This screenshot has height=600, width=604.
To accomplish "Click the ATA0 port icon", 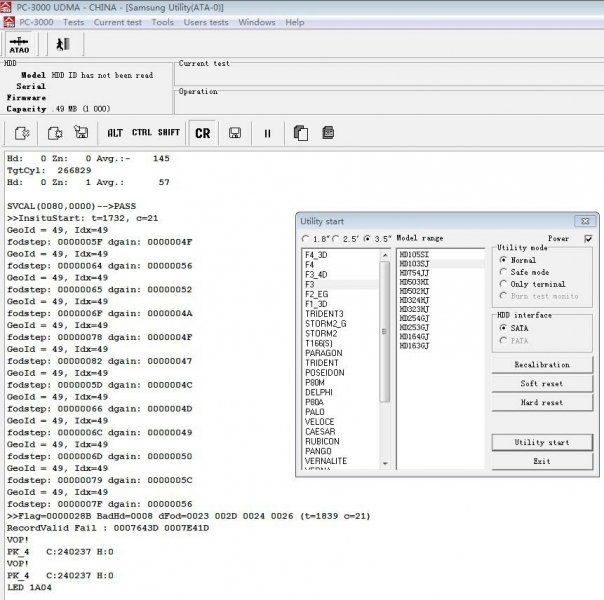I will pyautogui.click(x=19, y=44).
